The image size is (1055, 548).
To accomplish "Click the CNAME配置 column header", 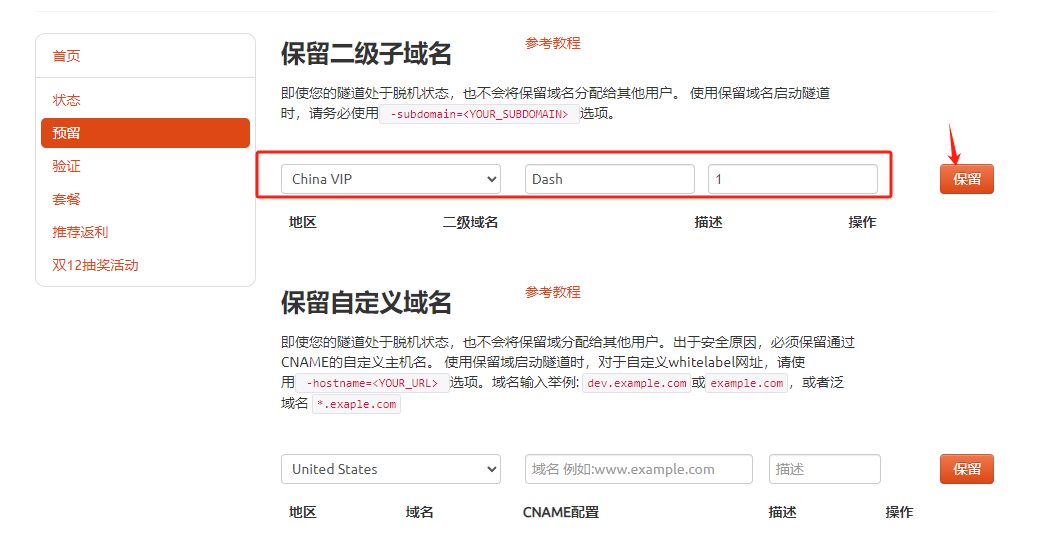I will tap(560, 512).
